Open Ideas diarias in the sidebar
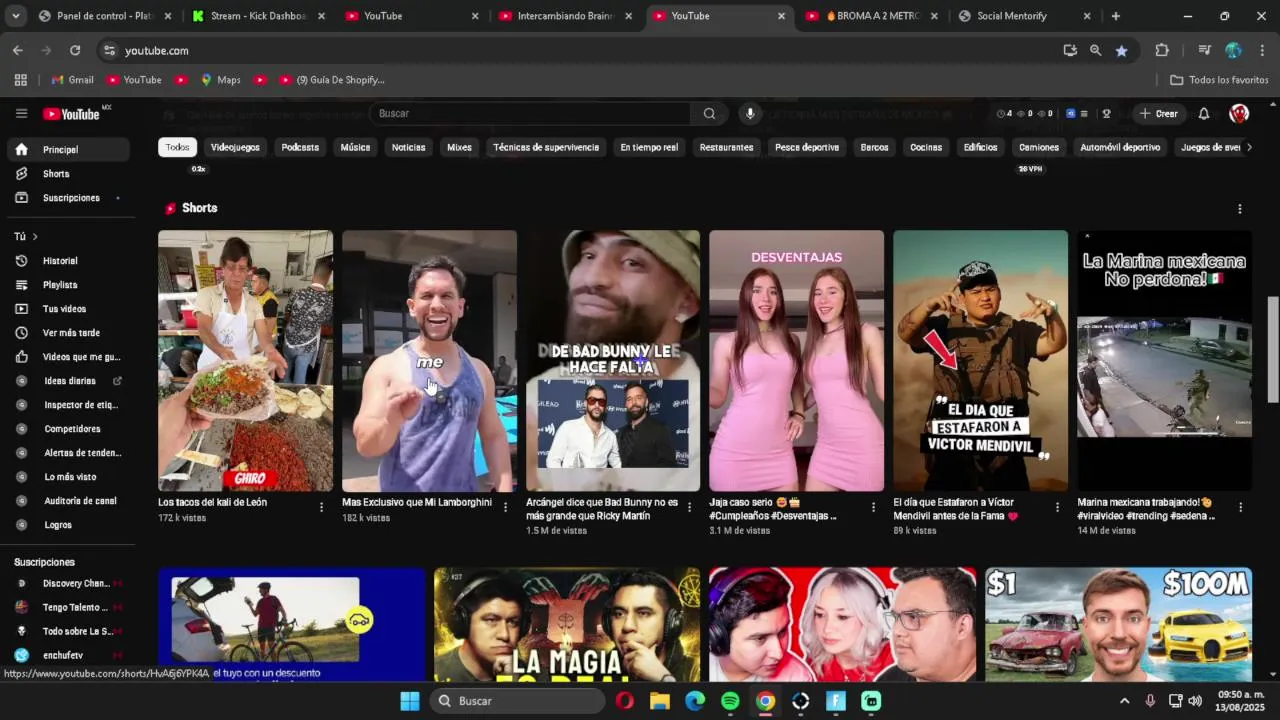This screenshot has width=1280, height=720. click(x=66, y=381)
